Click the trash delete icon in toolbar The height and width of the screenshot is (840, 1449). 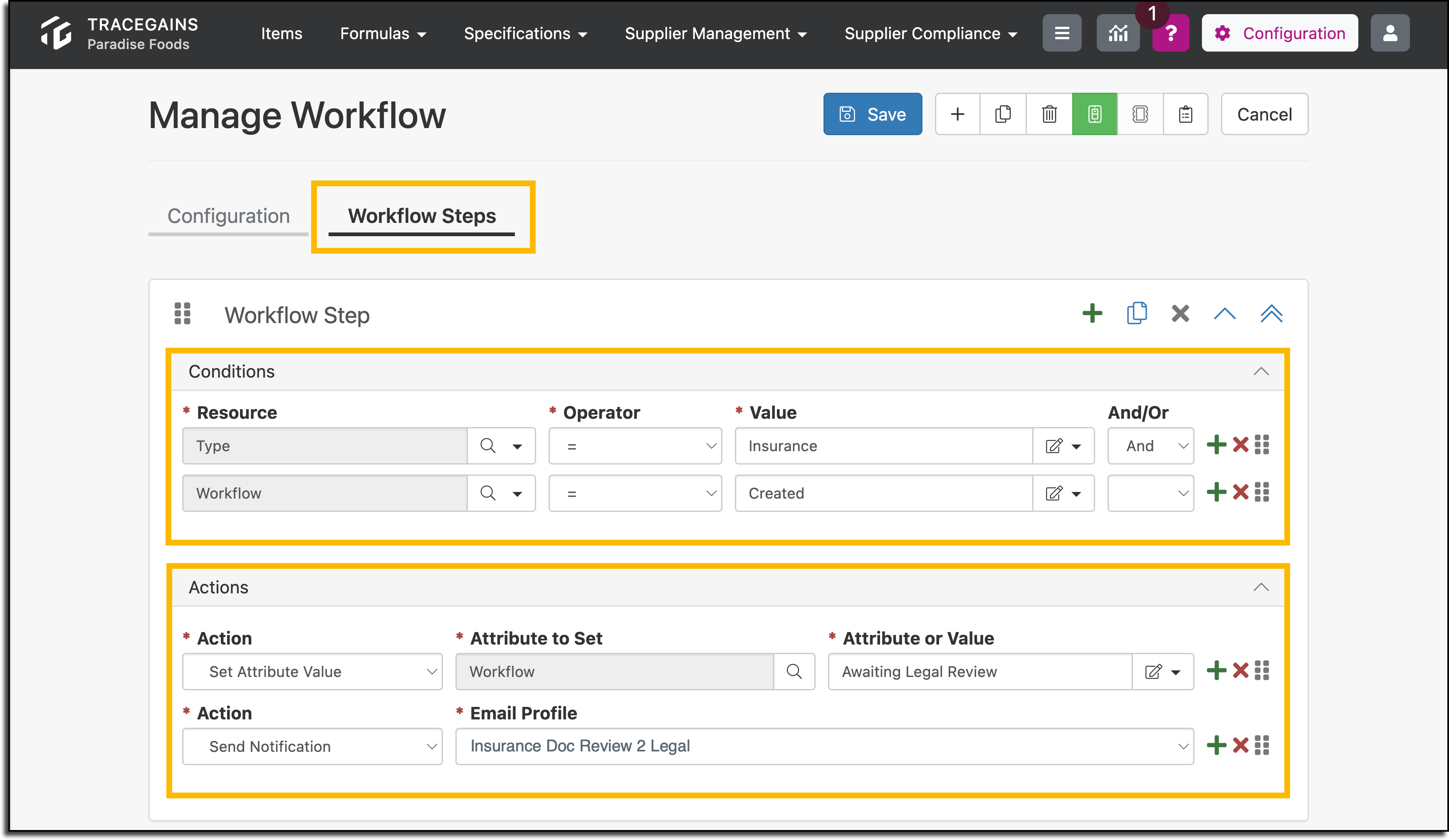(x=1049, y=114)
